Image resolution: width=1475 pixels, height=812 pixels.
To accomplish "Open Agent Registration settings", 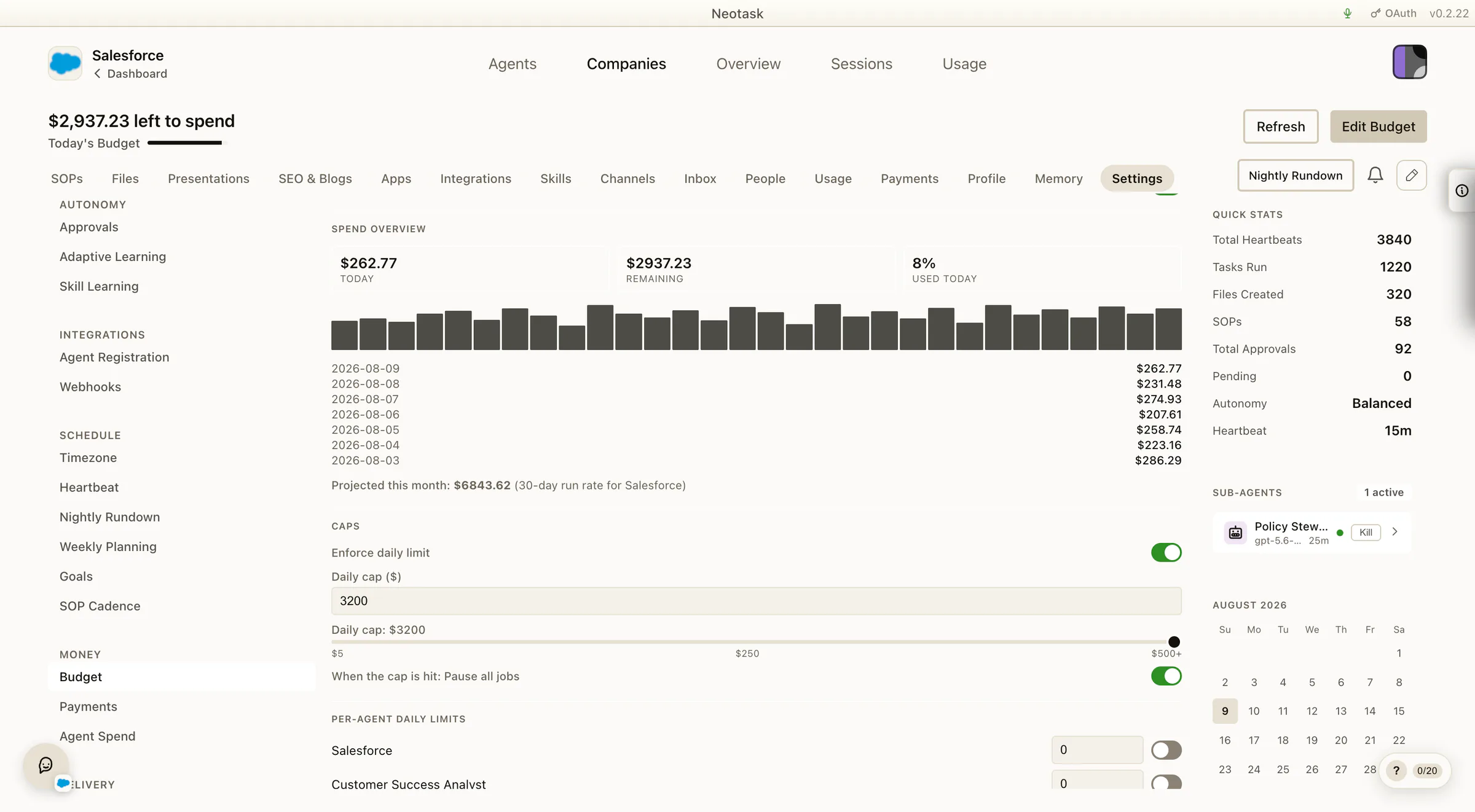I will coord(114,357).
